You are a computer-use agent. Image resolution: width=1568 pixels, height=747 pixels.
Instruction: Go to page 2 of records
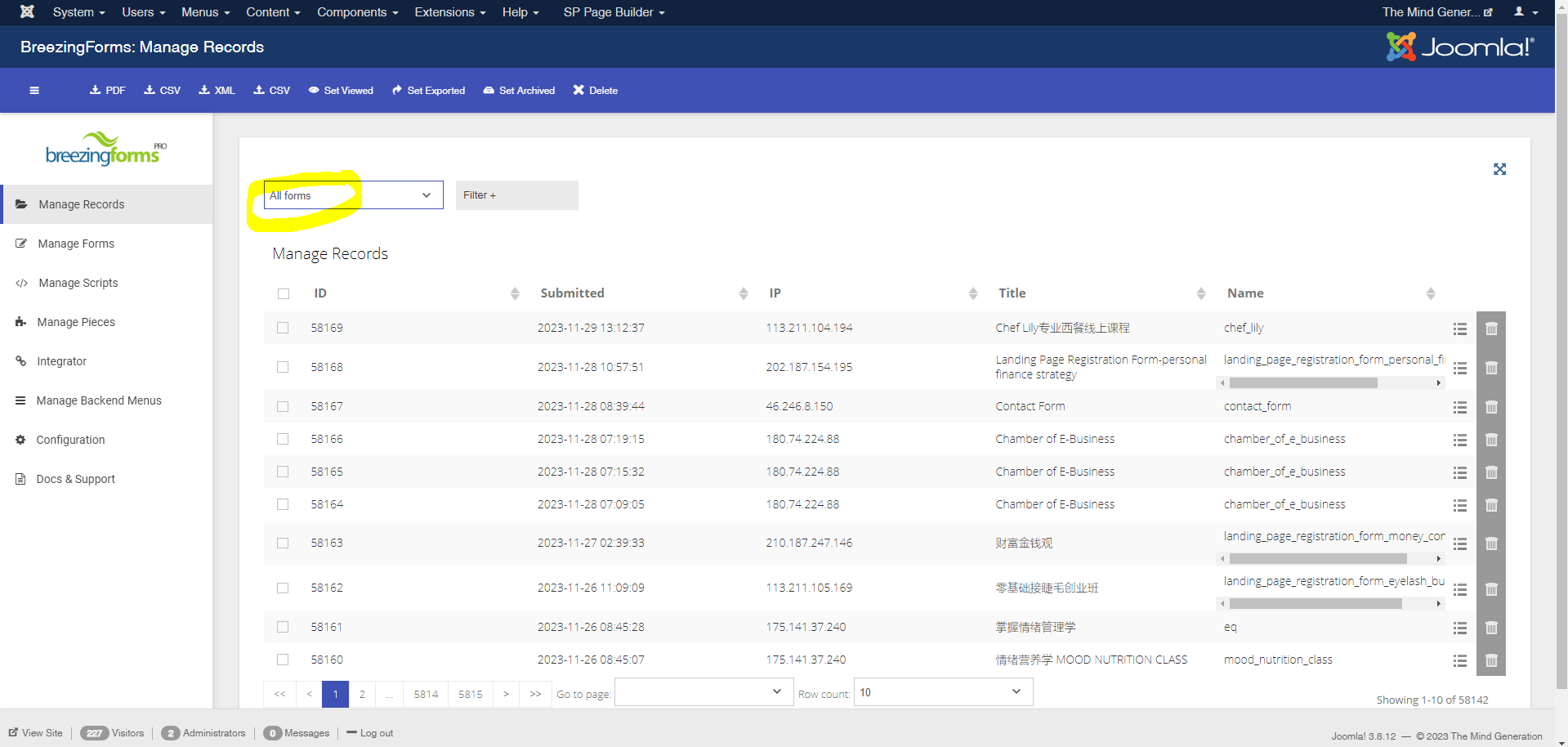[x=362, y=694]
